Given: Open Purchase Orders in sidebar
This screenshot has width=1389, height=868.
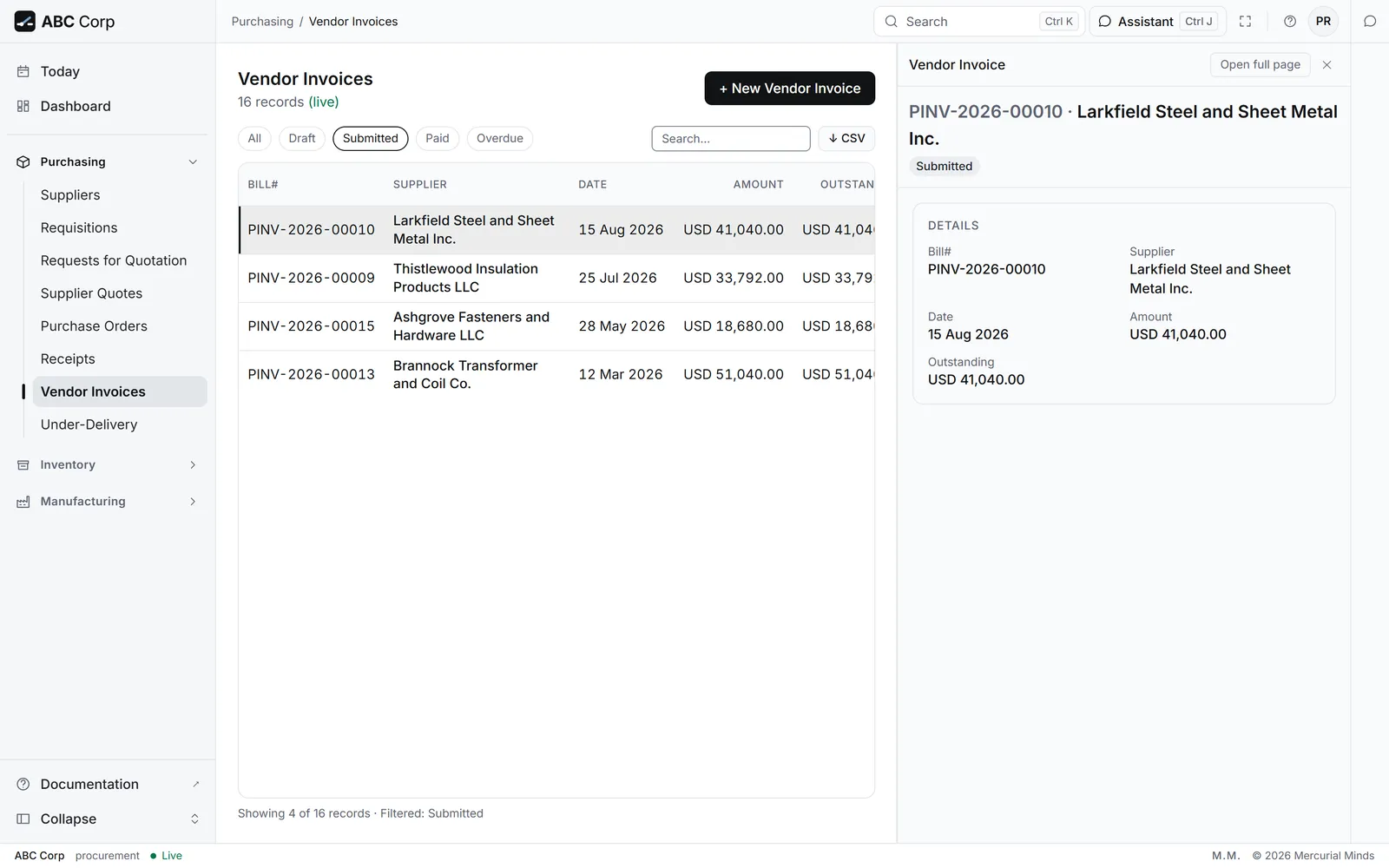Looking at the screenshot, I should coord(120,326).
